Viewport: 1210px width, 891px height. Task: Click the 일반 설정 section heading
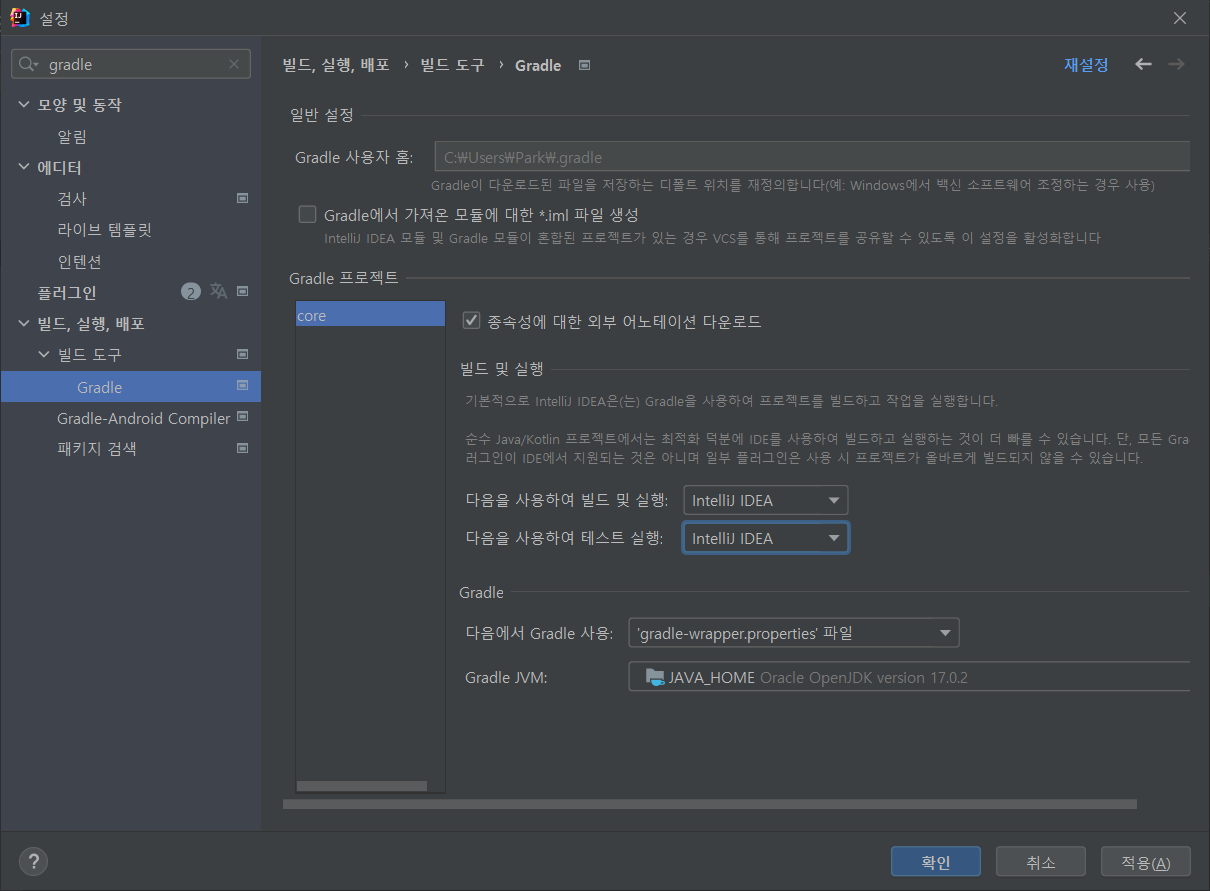(321, 115)
